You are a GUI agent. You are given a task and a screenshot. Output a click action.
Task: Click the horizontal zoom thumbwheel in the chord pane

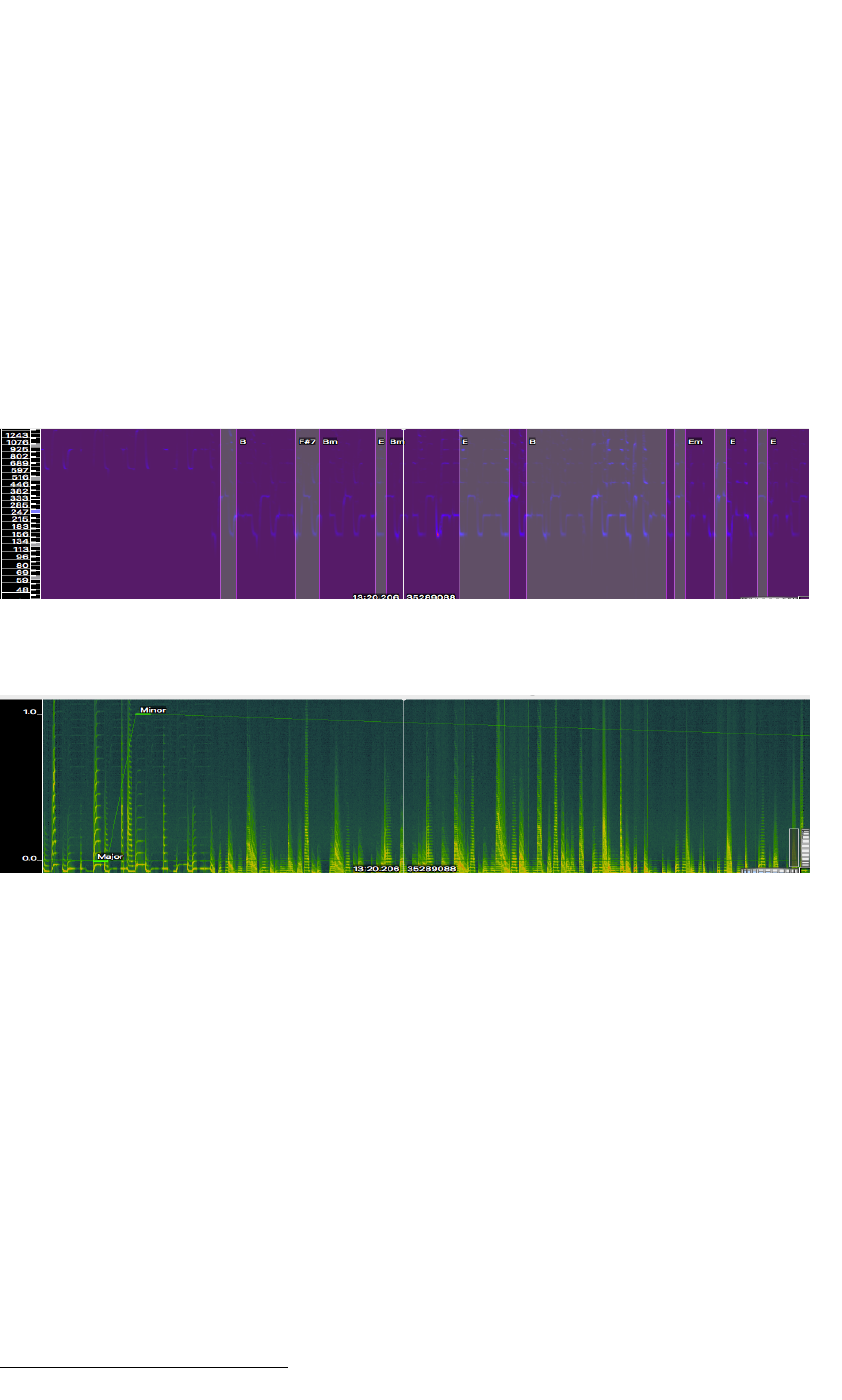(x=770, y=597)
